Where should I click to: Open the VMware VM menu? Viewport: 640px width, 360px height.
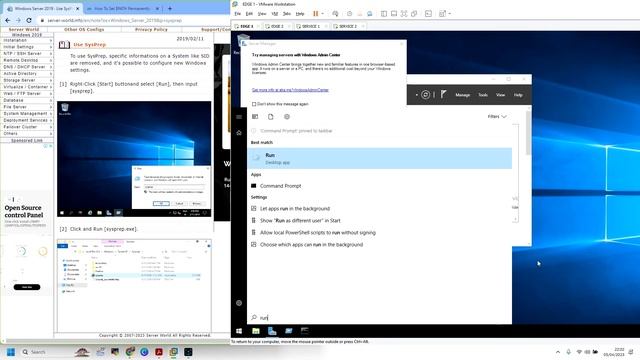point(275,14)
